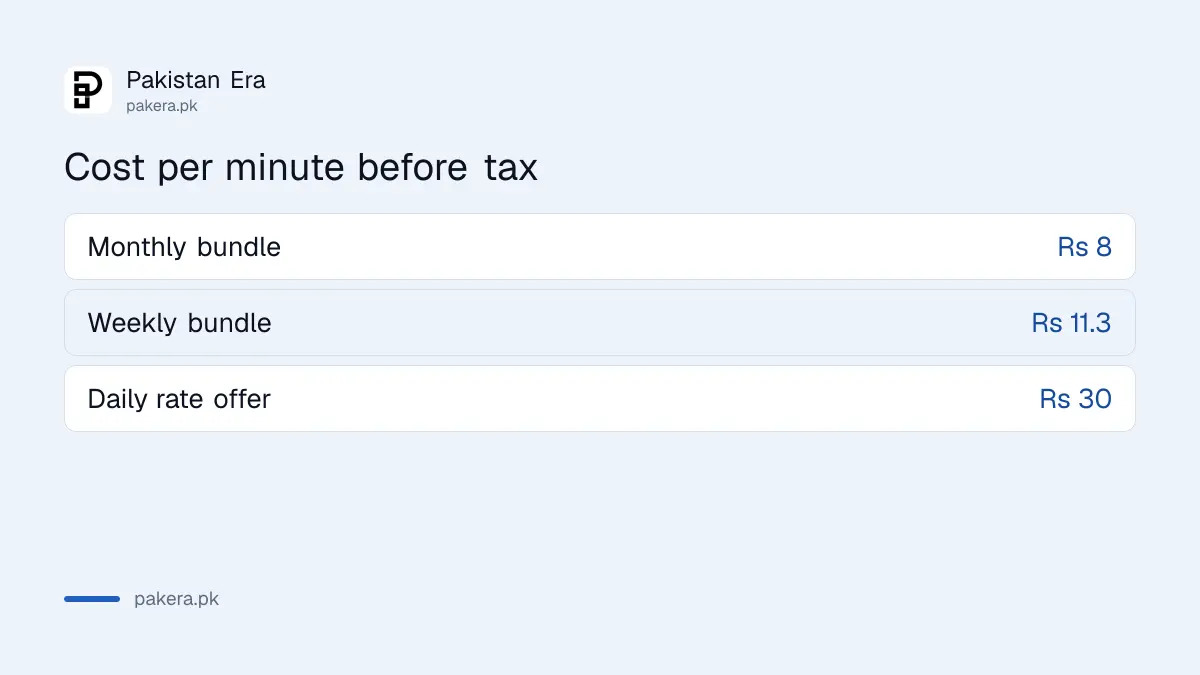Open the pakera.pk footer link
Screen dimensions: 1200x675
click(x=176, y=599)
